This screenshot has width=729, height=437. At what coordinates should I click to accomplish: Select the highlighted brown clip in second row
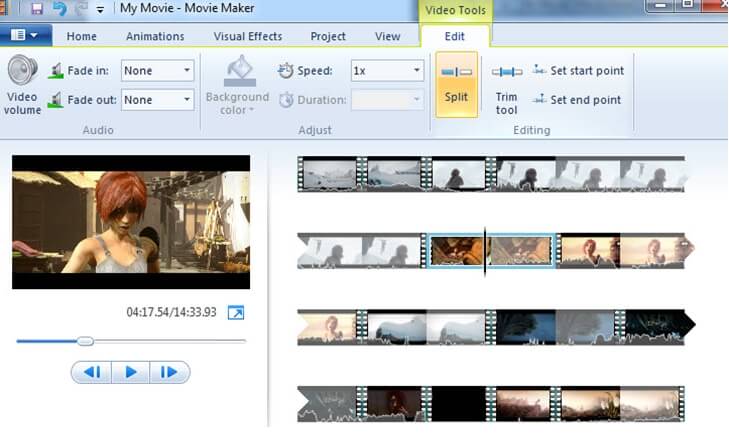[491, 251]
